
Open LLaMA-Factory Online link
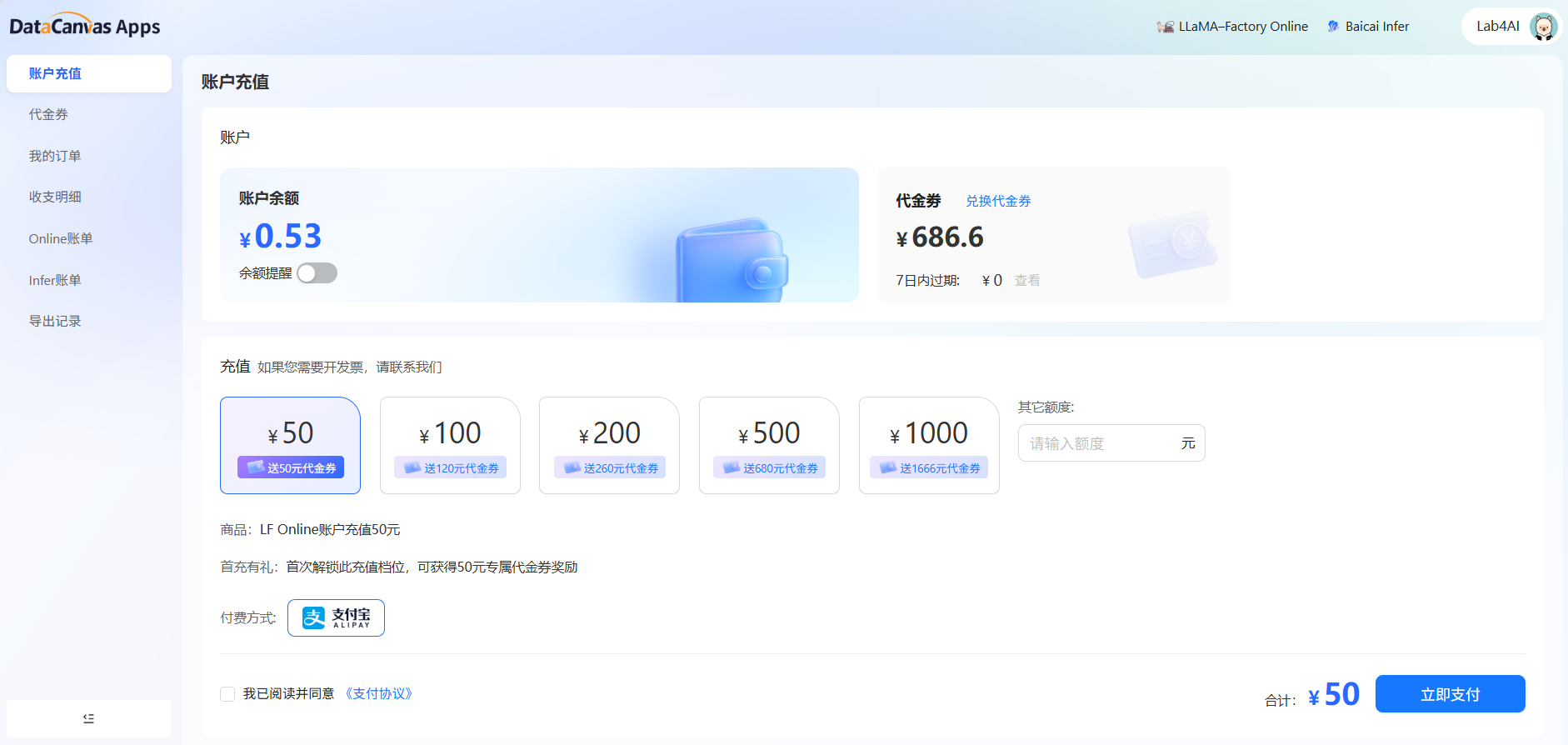pyautogui.click(x=1232, y=27)
